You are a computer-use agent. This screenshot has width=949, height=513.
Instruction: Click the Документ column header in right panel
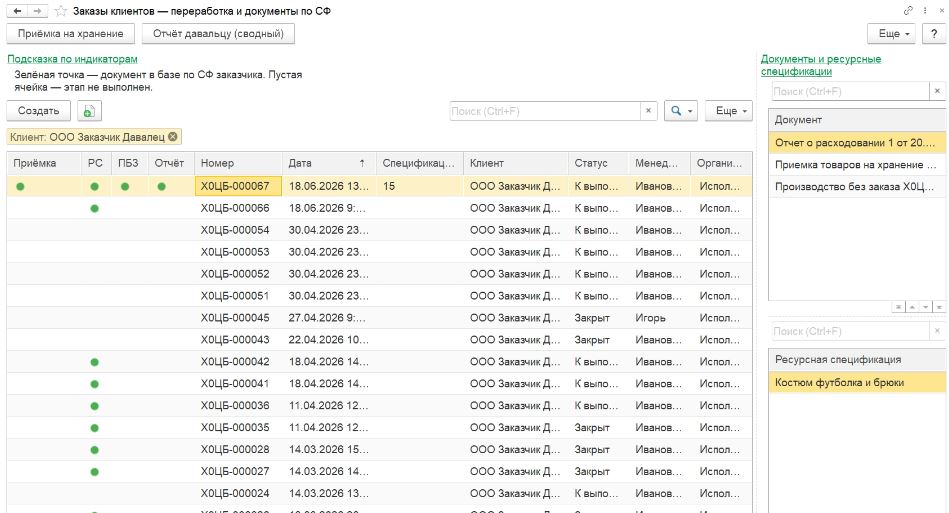[x=857, y=120]
